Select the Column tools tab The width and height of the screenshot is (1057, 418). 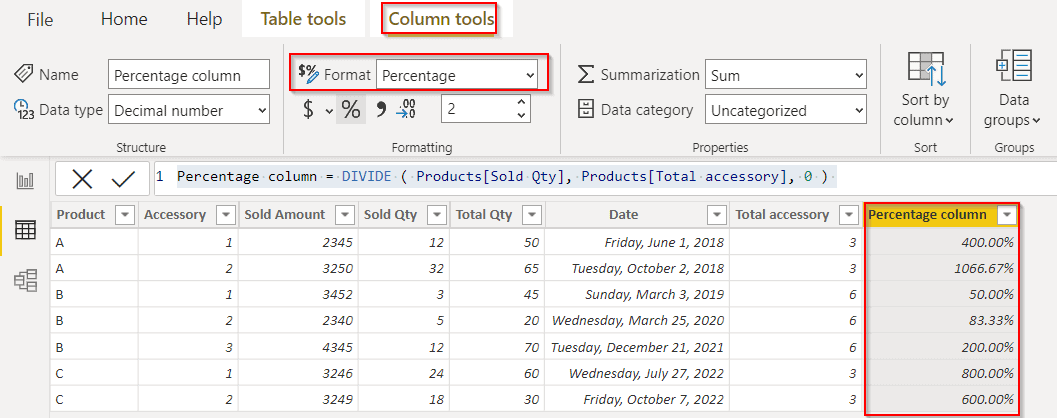click(x=442, y=19)
